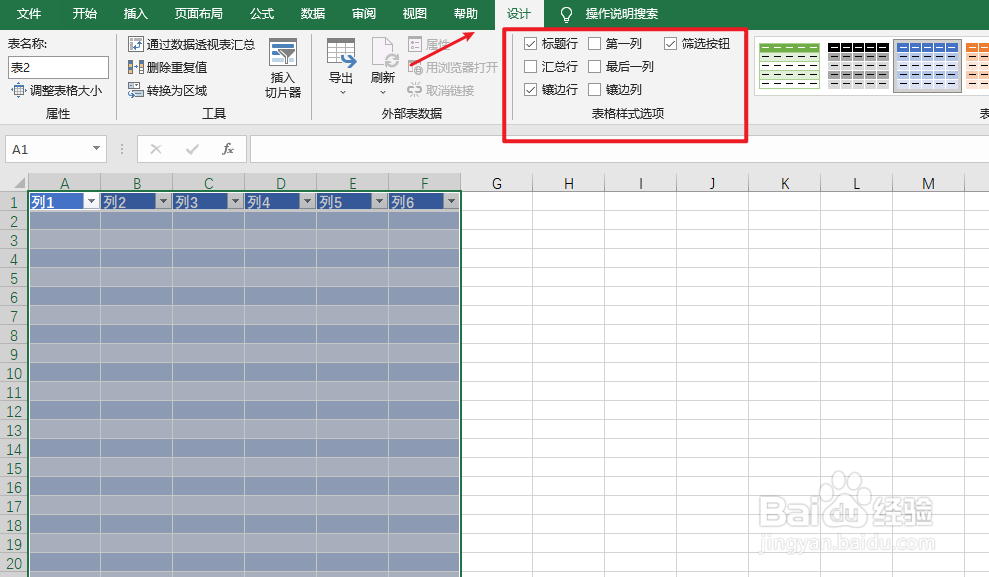Switch to the 公式 ribbon tab
Viewport: 989px width, 577px height.
[x=261, y=14]
